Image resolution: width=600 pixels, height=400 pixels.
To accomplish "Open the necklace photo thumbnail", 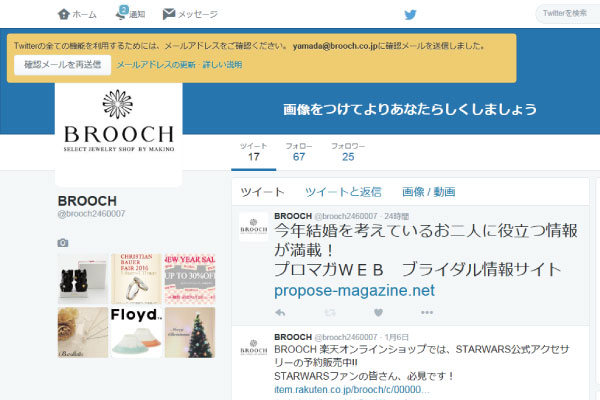I will (x=83, y=333).
